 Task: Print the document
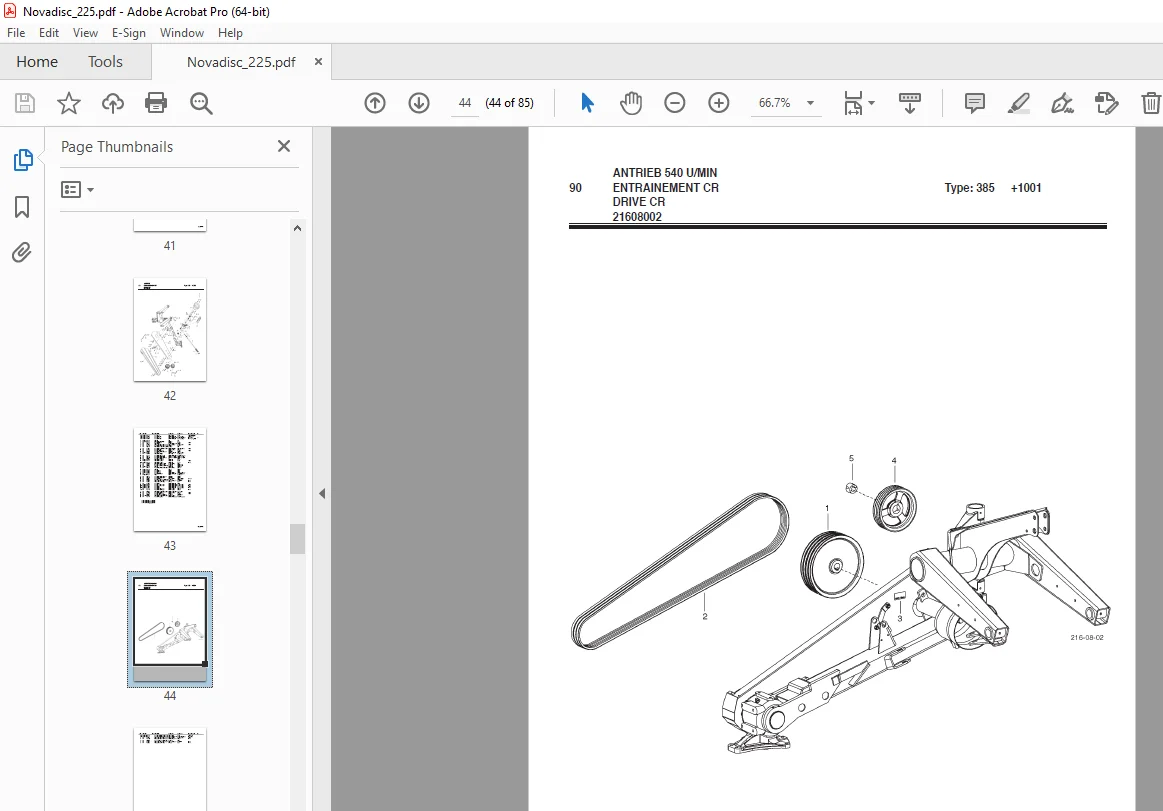(156, 103)
